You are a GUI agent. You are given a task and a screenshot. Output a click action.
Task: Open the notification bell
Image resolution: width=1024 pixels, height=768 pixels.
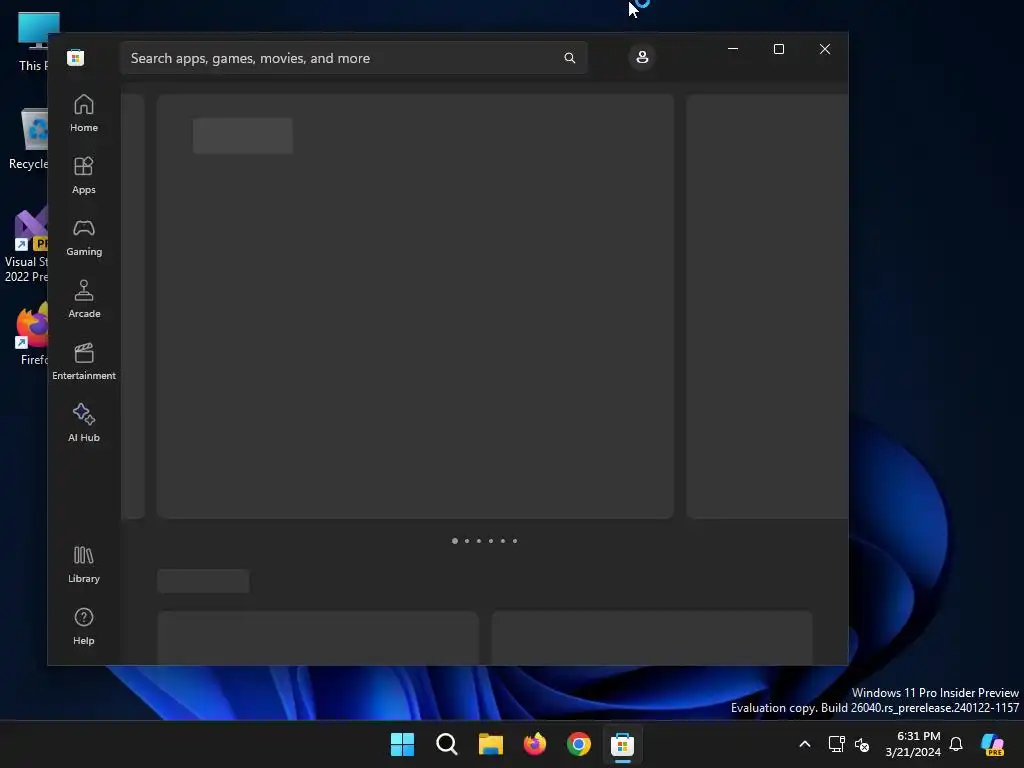[956, 744]
